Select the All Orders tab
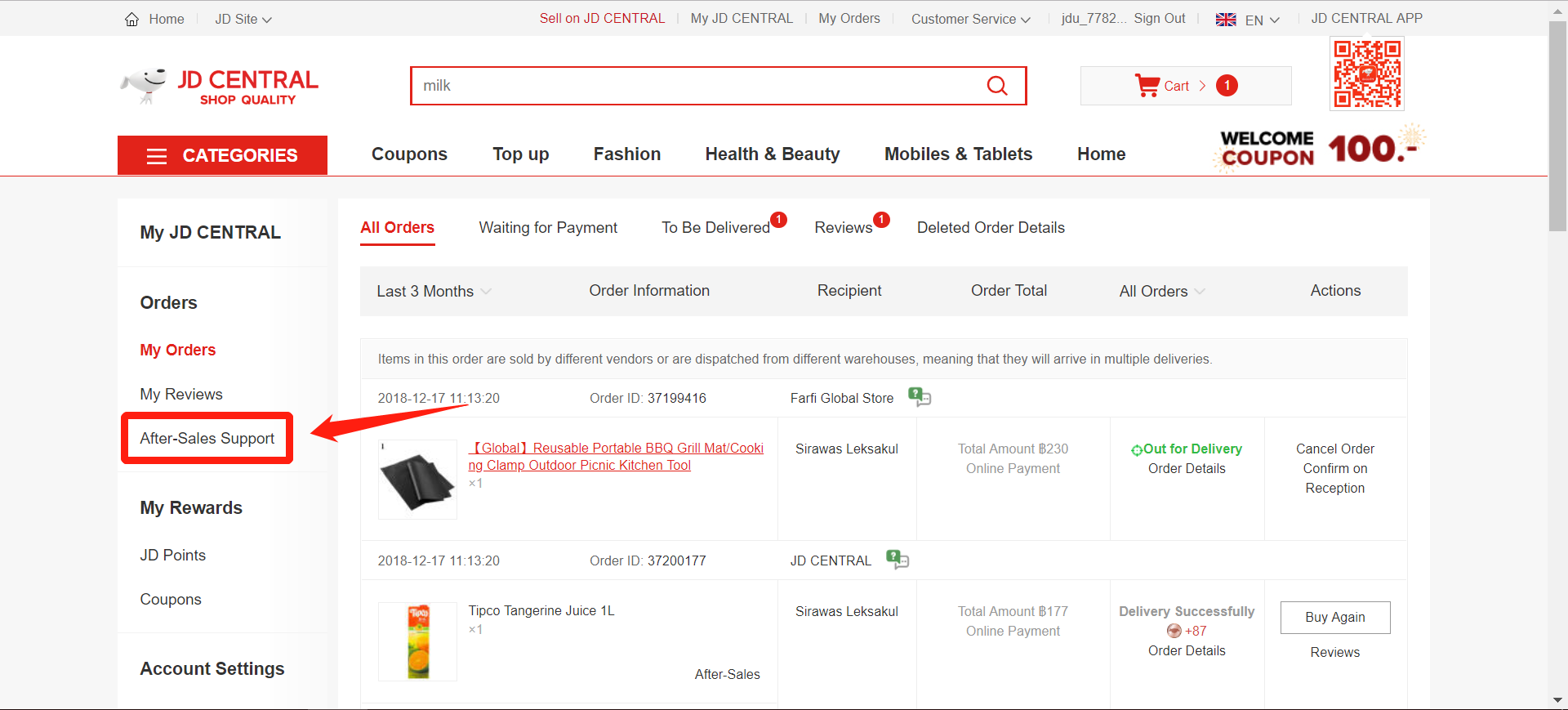The image size is (1568, 710). [x=398, y=228]
